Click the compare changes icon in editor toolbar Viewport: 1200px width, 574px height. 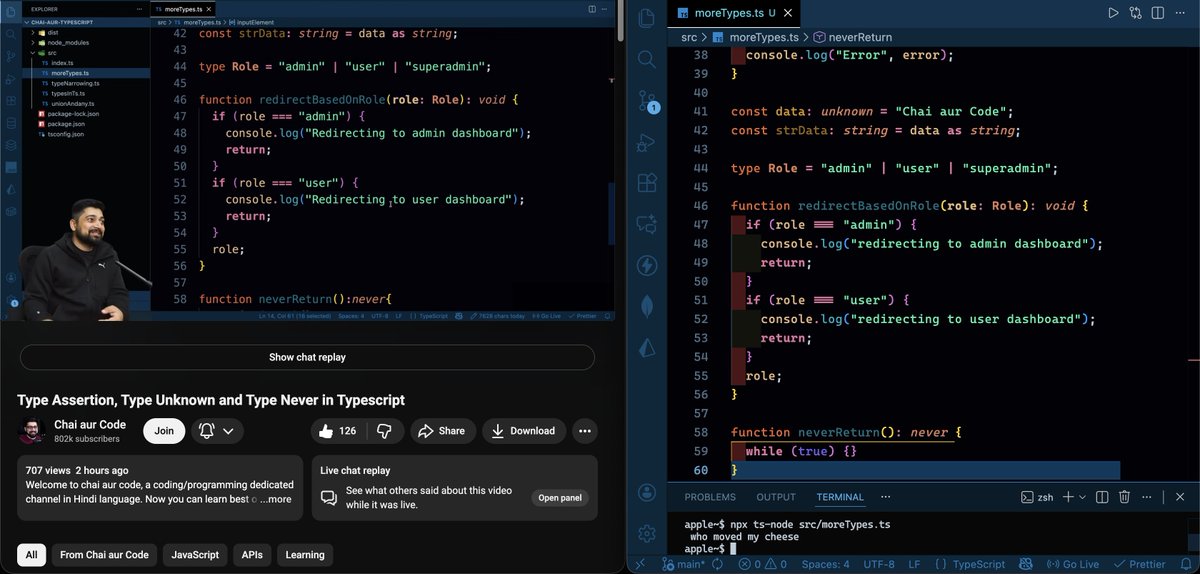[1136, 13]
